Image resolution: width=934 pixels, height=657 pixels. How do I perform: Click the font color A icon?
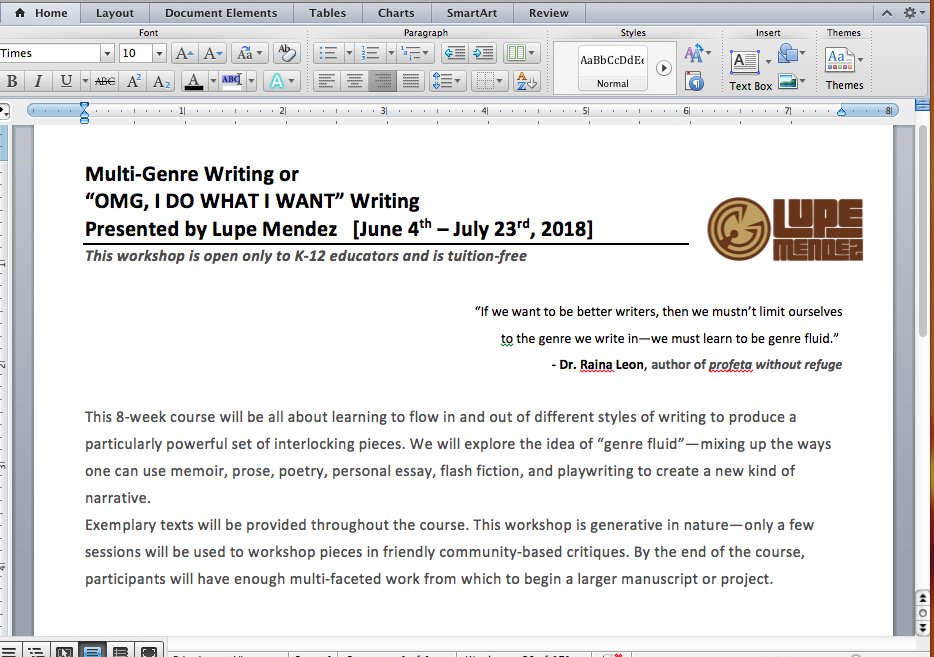[194, 81]
